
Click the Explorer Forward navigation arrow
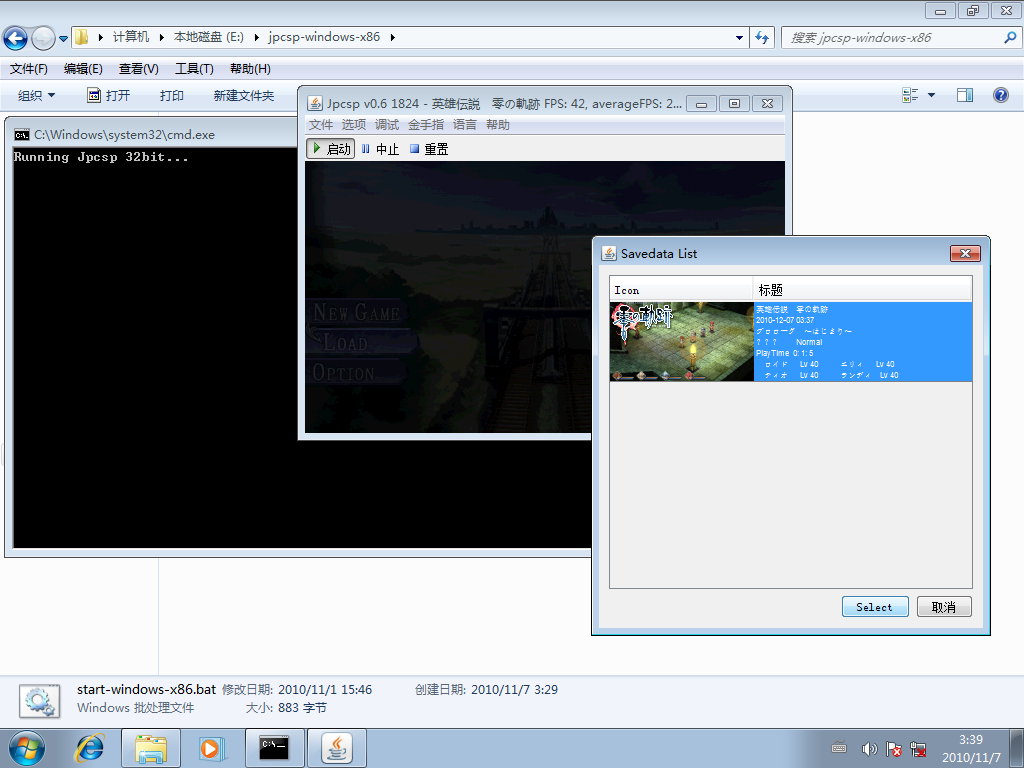43,38
